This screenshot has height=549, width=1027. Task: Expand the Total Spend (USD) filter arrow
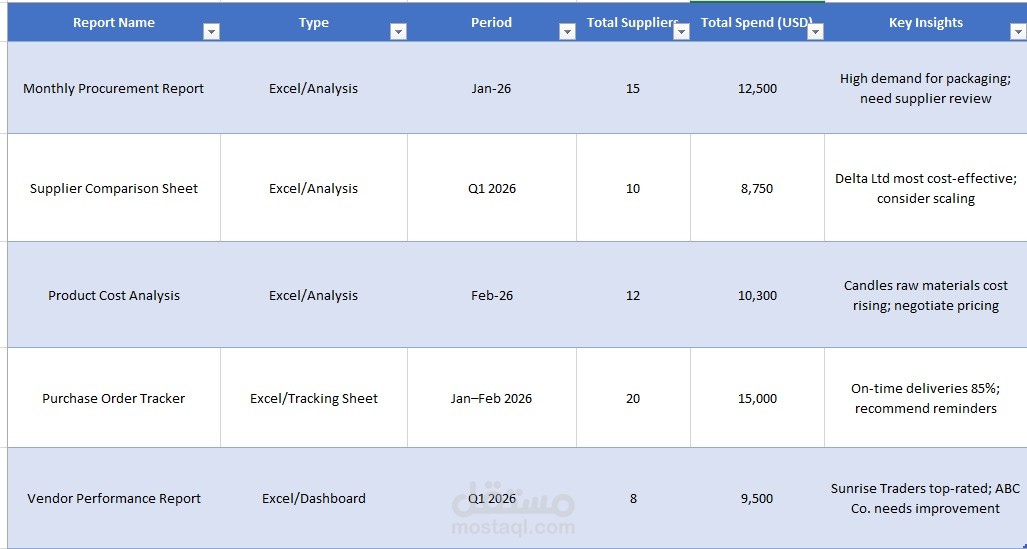[x=815, y=32]
